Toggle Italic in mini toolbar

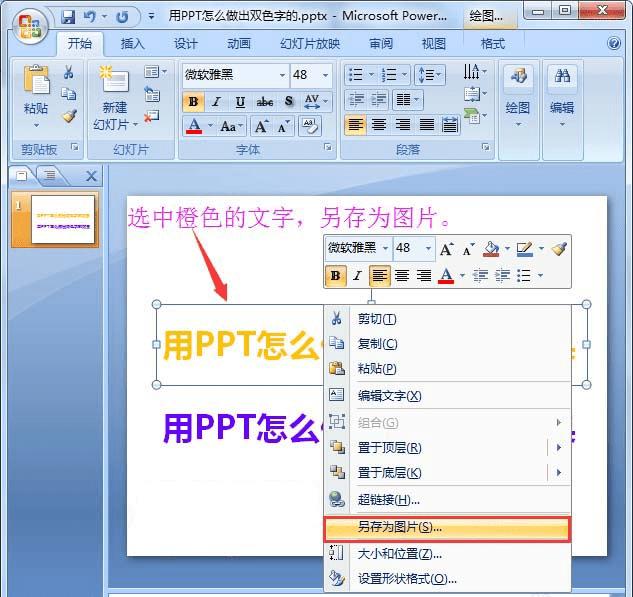357,276
